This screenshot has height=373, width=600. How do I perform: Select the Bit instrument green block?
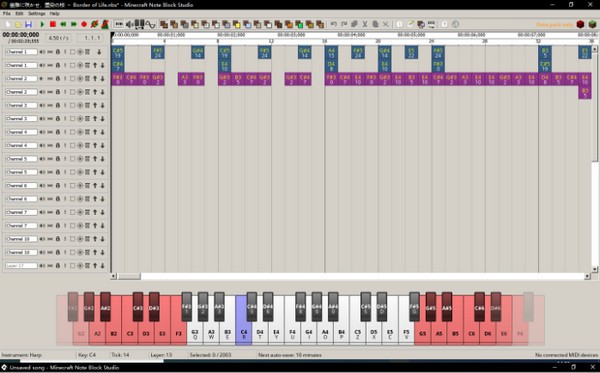[x=299, y=24]
